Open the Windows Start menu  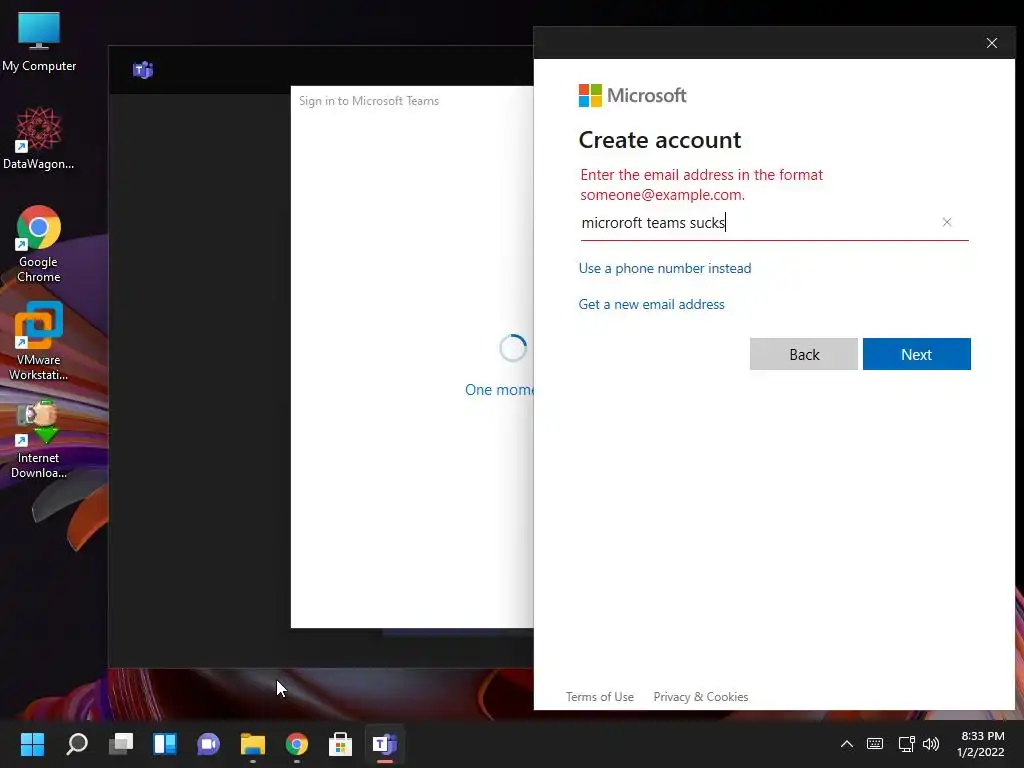pos(32,743)
